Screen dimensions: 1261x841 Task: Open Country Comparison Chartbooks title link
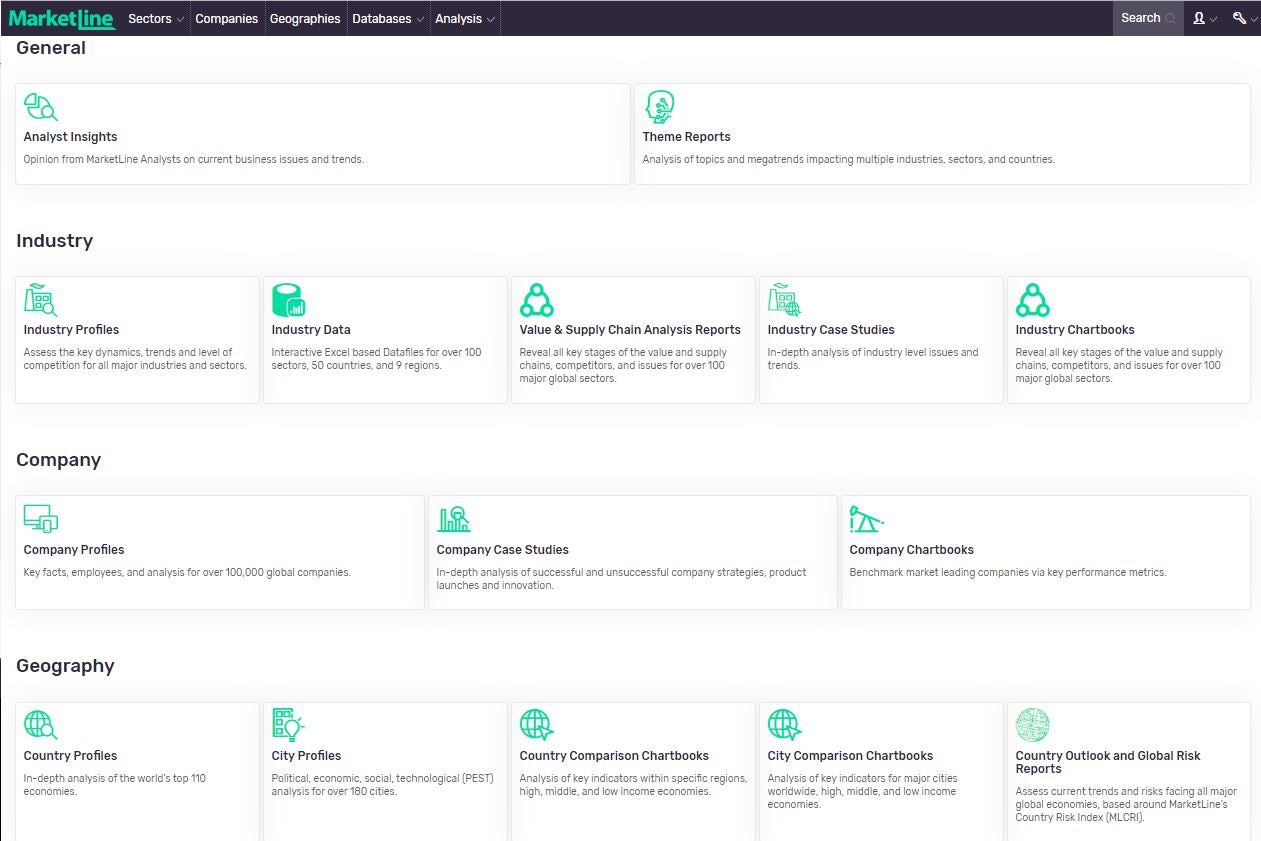pos(614,756)
